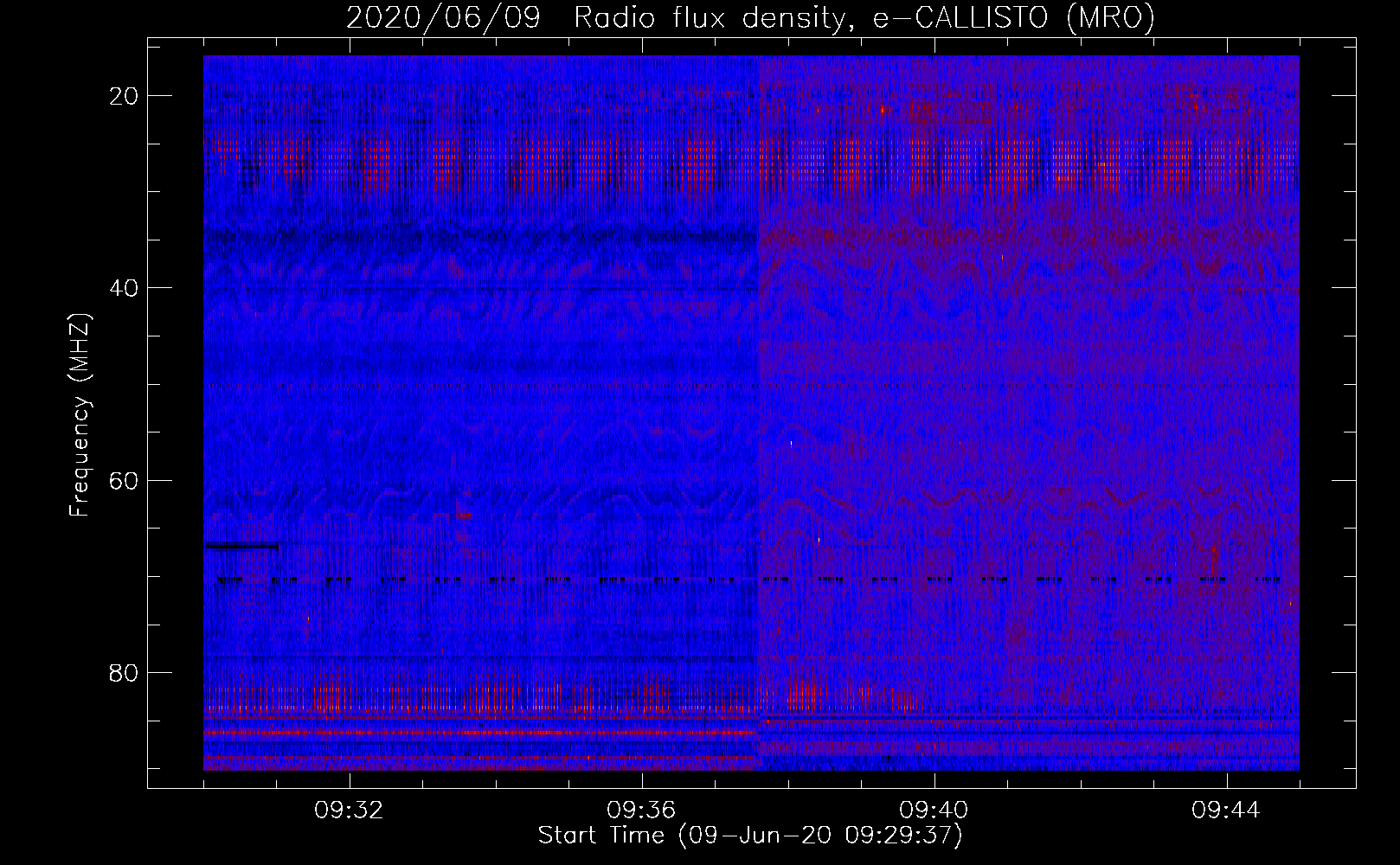The height and width of the screenshot is (865, 1400).
Task: Click the 'Frequency (MHZ)' axis label
Action: (x=80, y=415)
